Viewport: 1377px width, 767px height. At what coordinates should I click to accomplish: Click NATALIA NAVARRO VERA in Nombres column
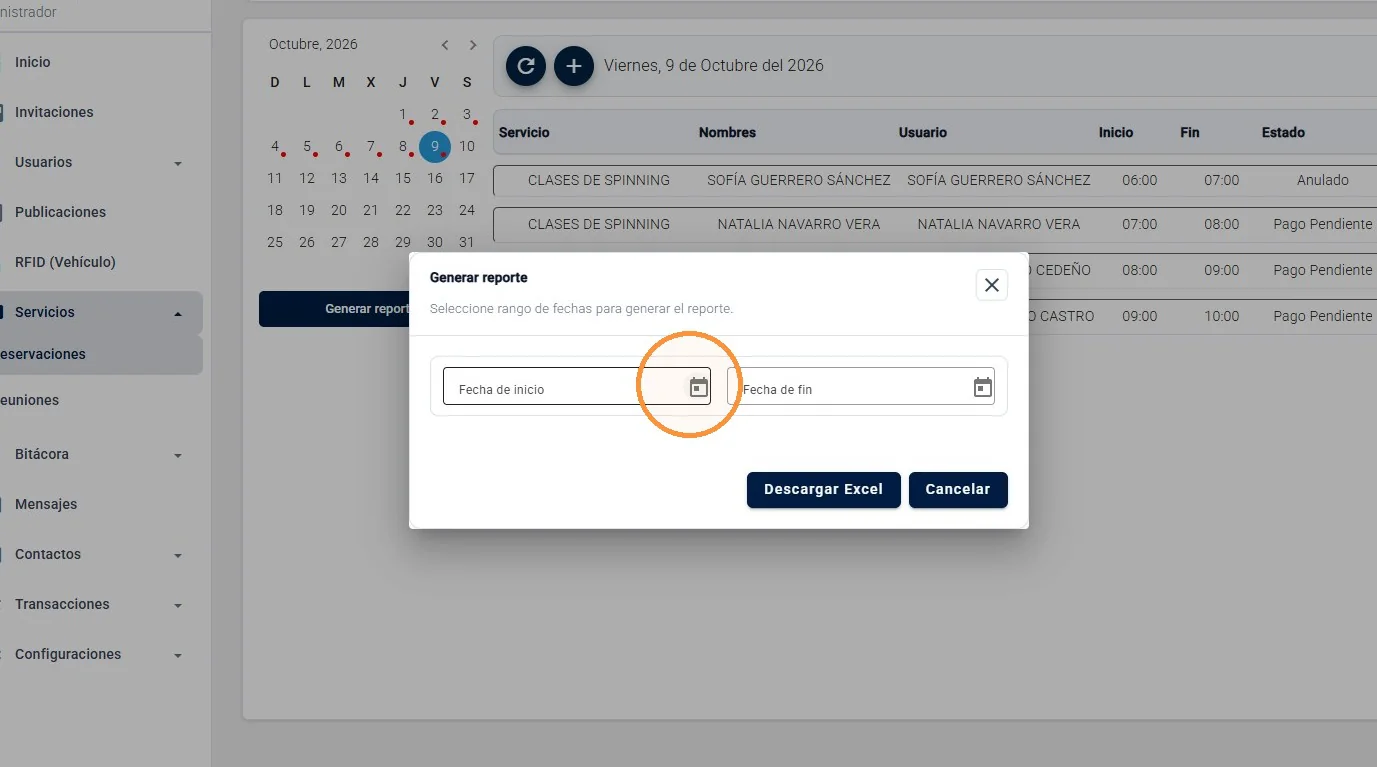point(799,224)
